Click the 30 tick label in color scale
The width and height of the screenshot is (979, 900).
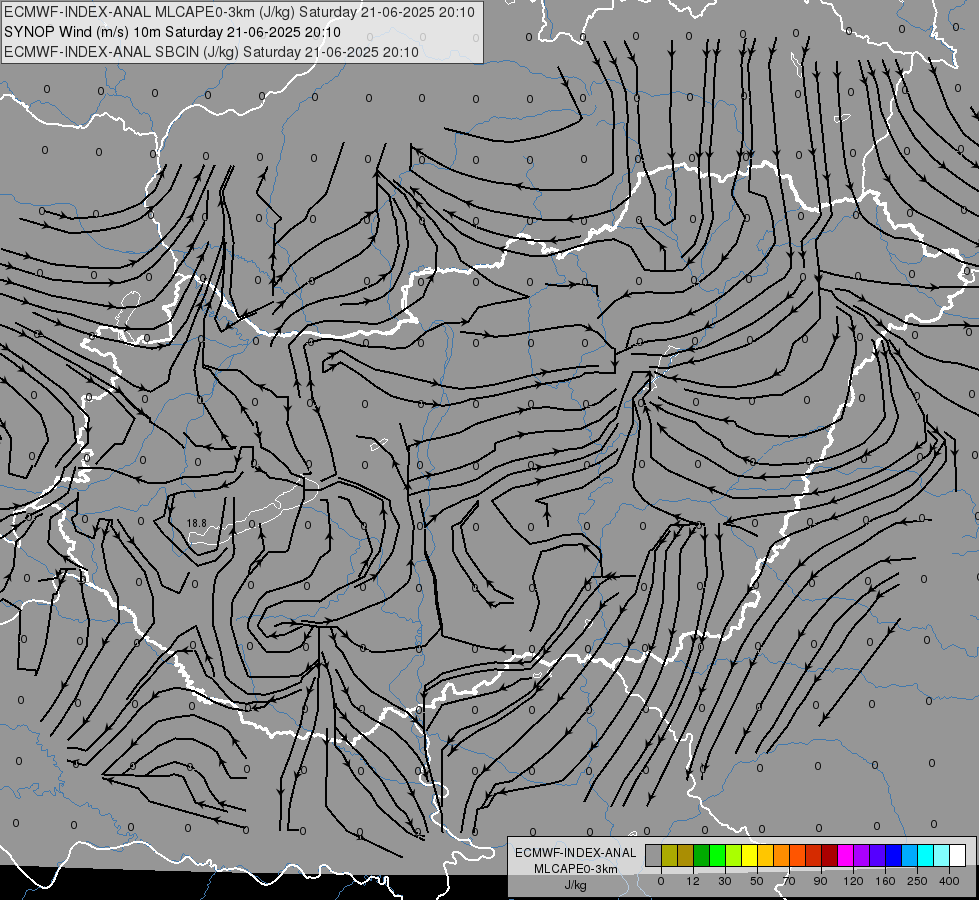tap(725, 881)
